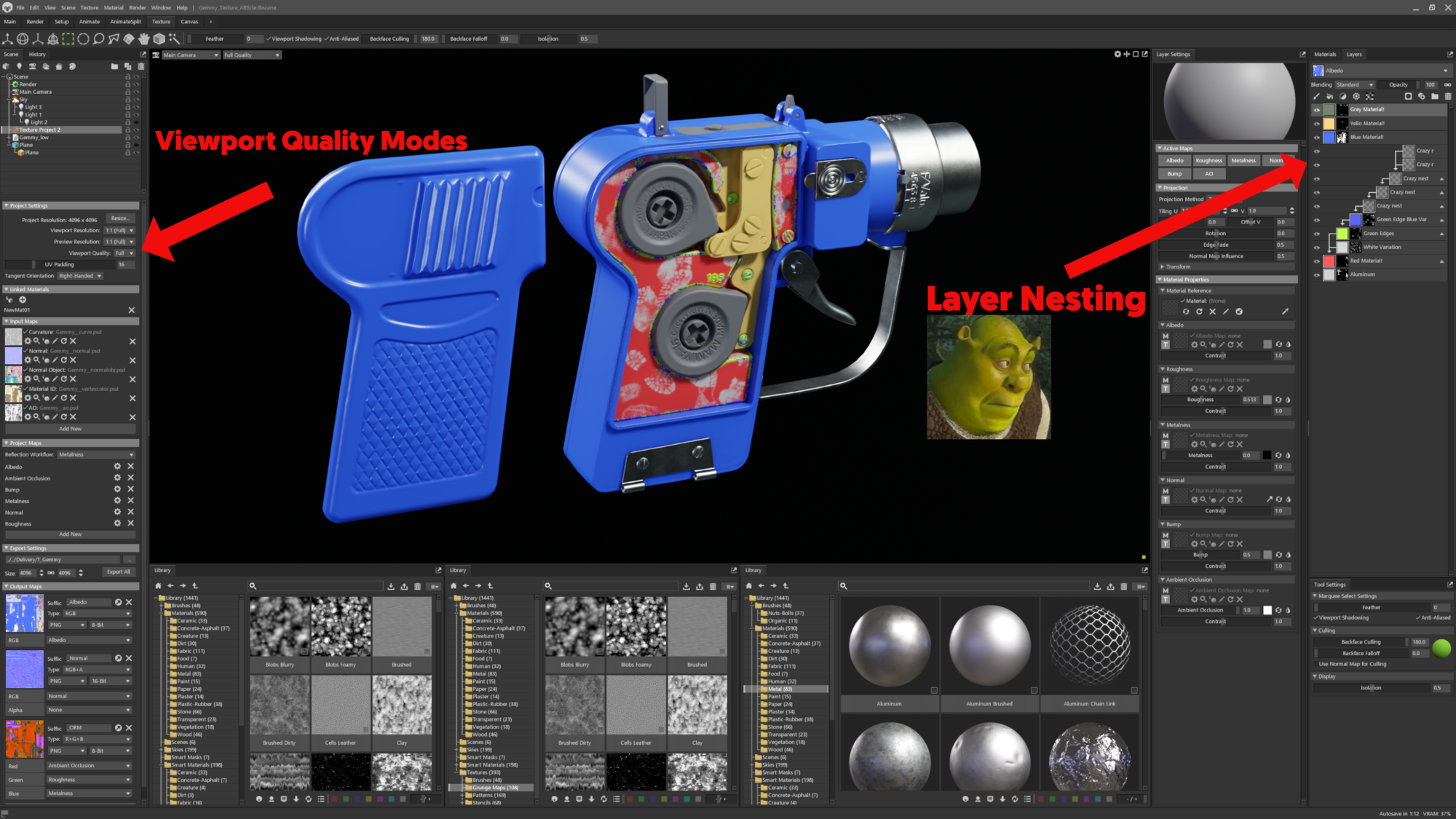This screenshot has height=819, width=1456.
Task: Open the Full Quality viewport dropdown
Action: click(x=251, y=55)
